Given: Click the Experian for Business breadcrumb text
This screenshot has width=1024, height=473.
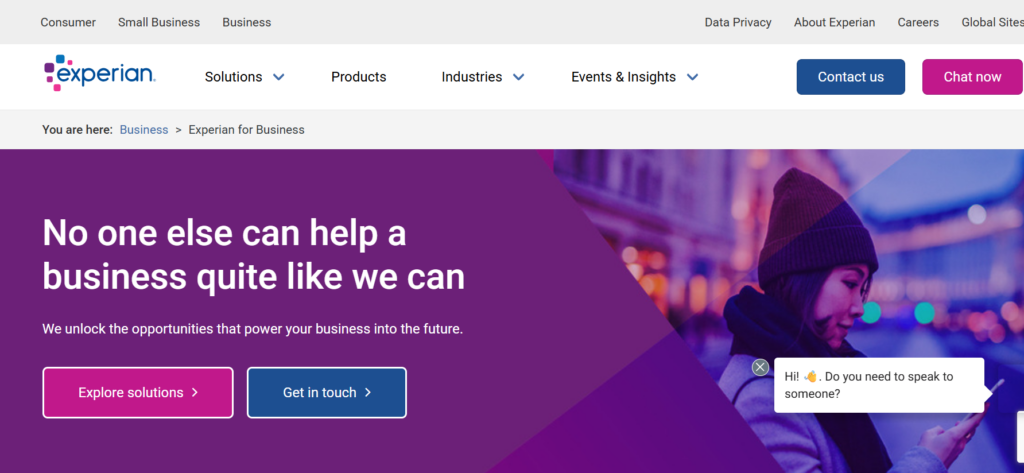Looking at the screenshot, I should tap(246, 129).
